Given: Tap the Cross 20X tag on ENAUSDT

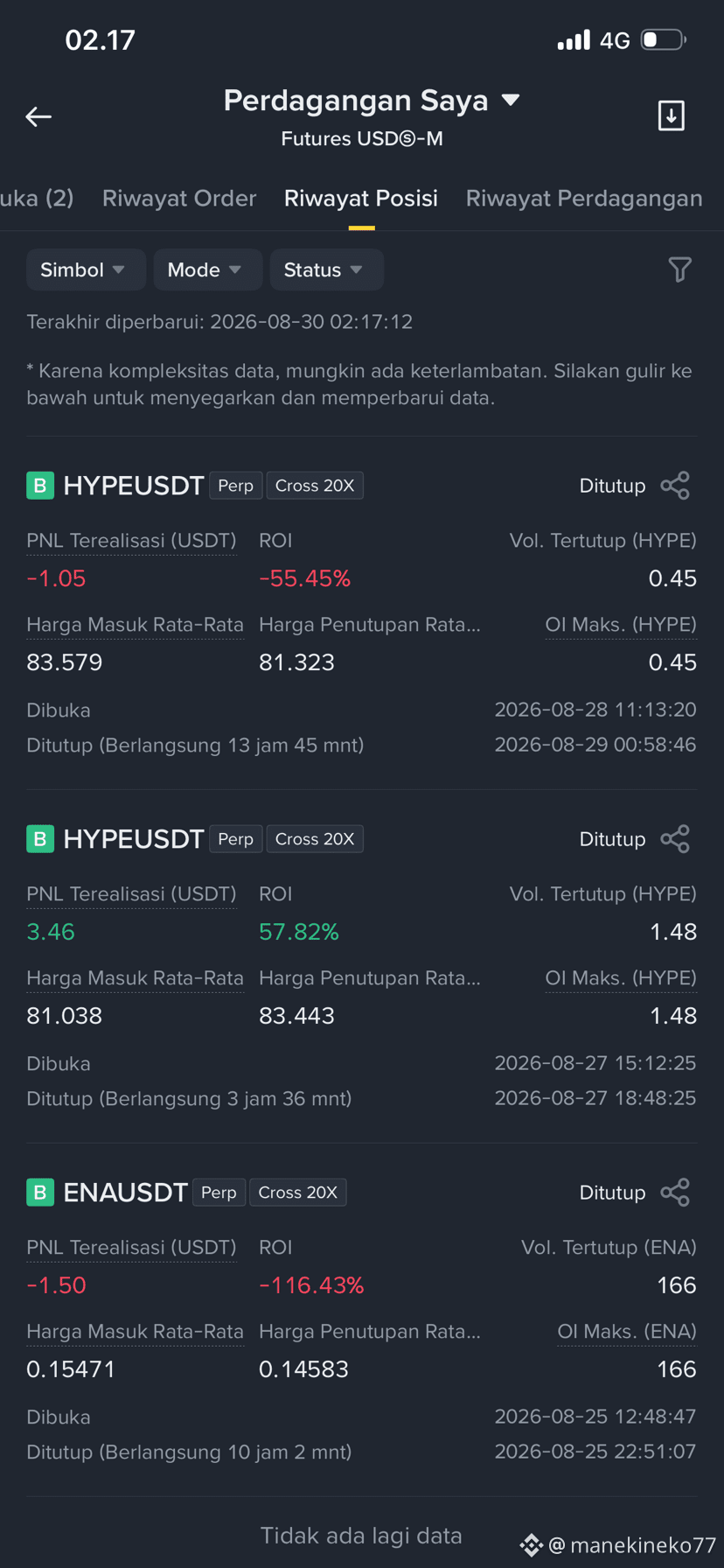Looking at the screenshot, I should click(298, 1193).
